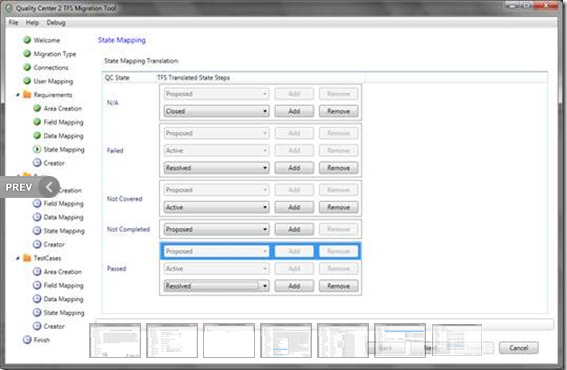Click the Finish step clock icon

(x=27, y=340)
